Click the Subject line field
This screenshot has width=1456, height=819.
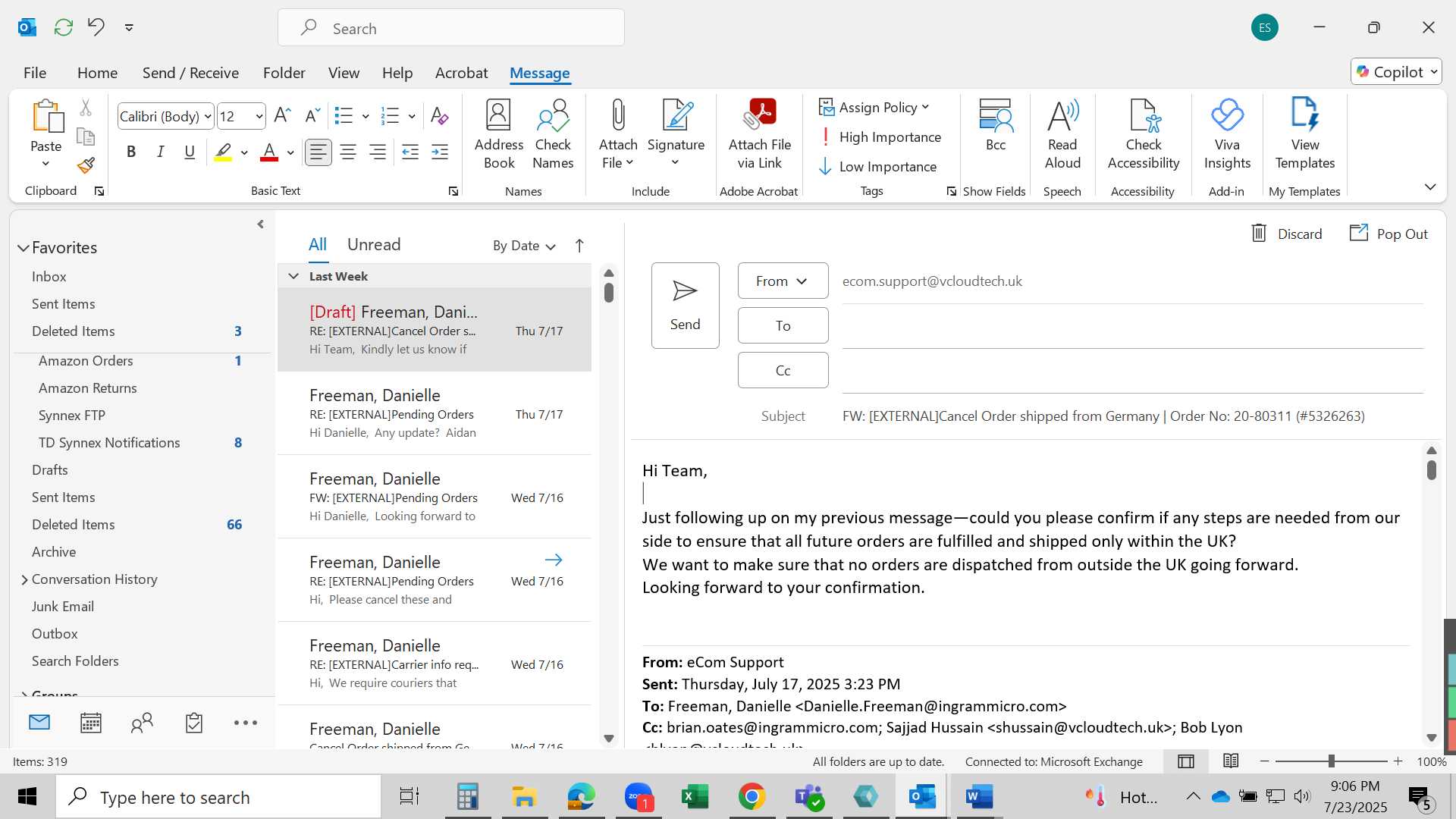tap(1132, 416)
